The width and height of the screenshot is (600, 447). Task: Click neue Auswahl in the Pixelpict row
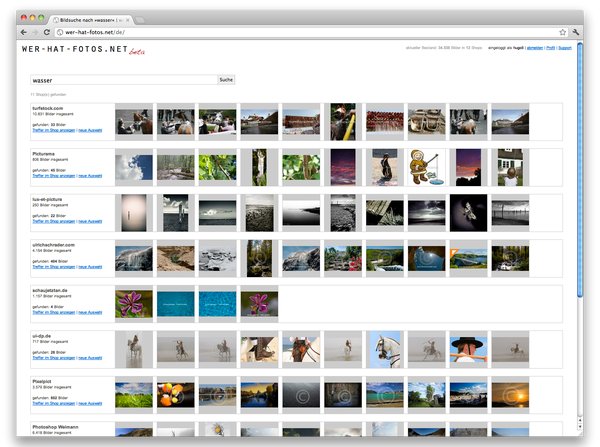[x=90, y=403]
